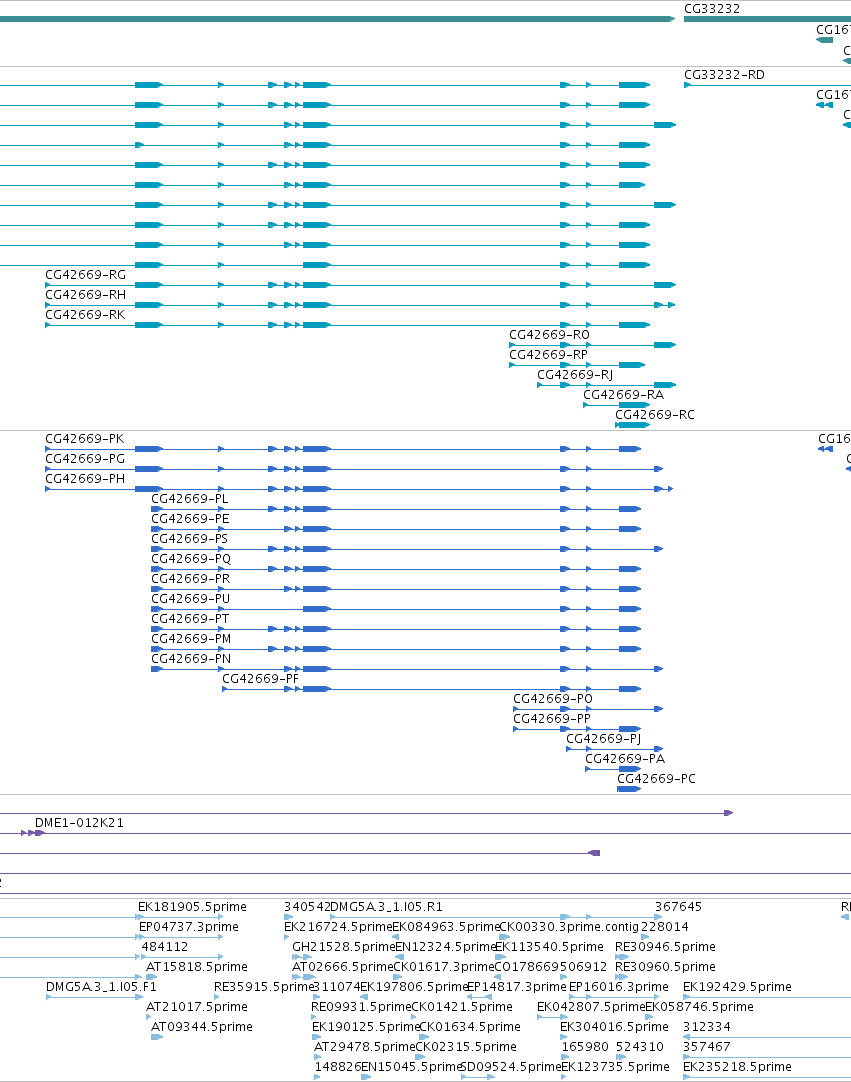This screenshot has width=851, height=1082.
Task: Select transcript CG42669-RH label
Action: pyautogui.click(x=86, y=295)
